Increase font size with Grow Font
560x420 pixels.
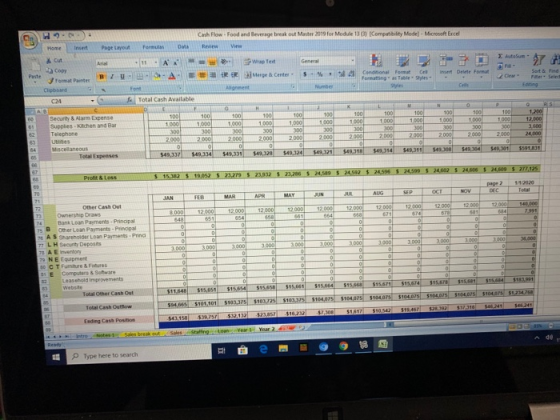click(165, 63)
